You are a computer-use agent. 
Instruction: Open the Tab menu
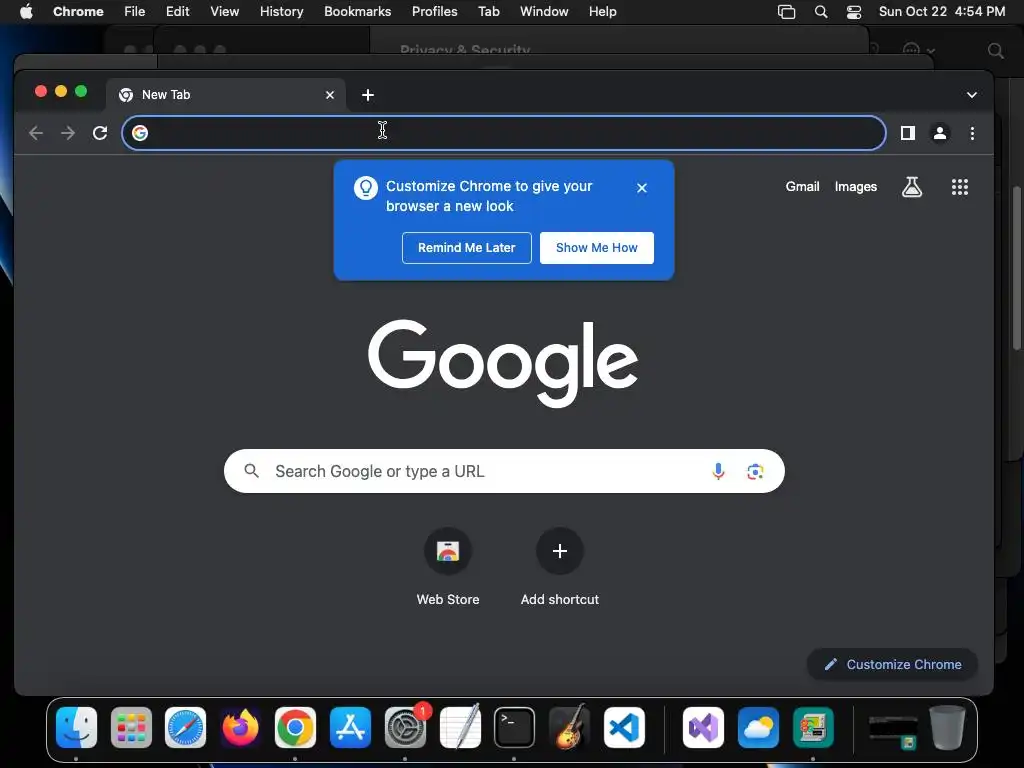(488, 12)
